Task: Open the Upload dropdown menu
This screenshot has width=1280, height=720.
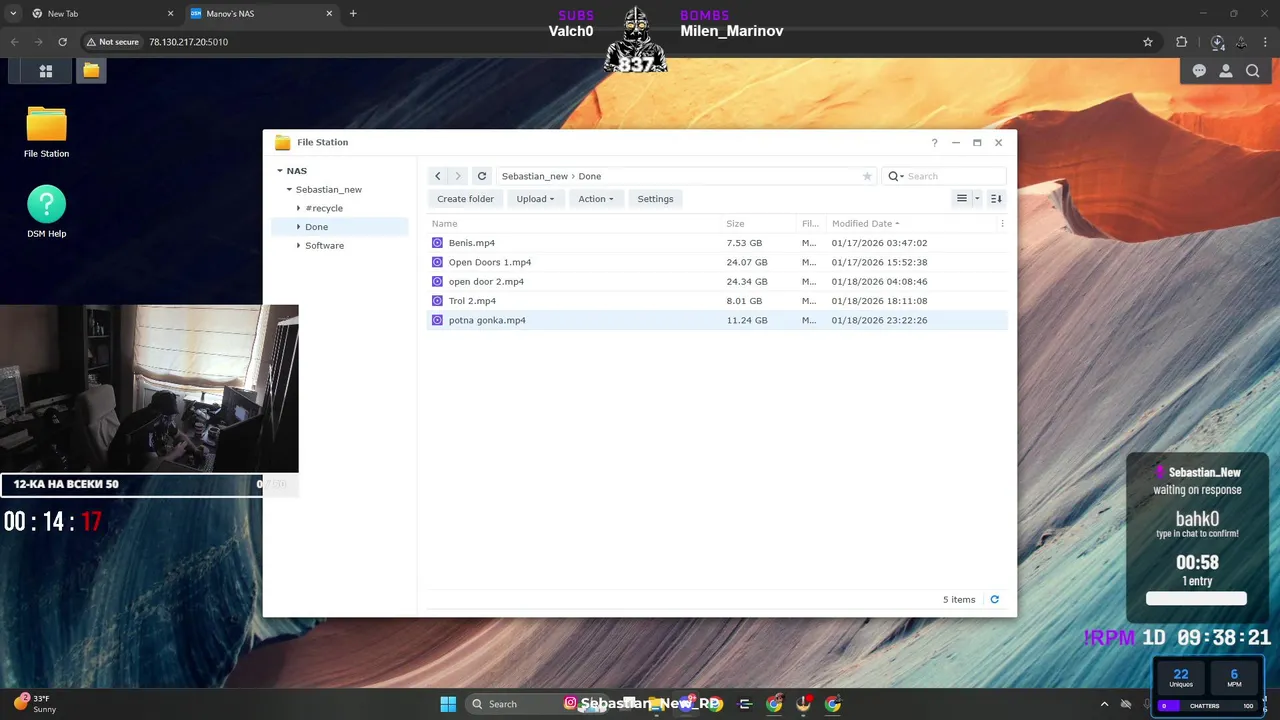Action: [x=535, y=199]
